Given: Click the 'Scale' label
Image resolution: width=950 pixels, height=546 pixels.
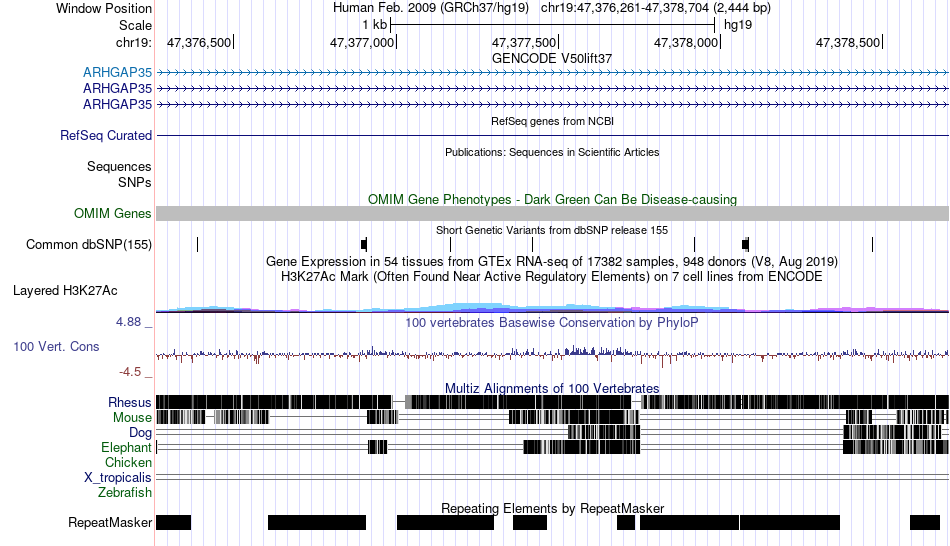Looking at the screenshot, I should 135,25.
